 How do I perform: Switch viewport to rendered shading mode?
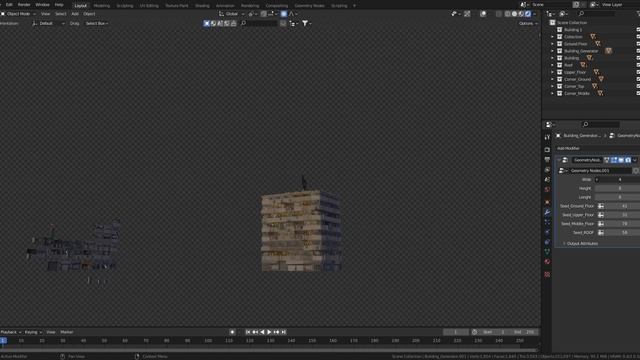coord(528,14)
